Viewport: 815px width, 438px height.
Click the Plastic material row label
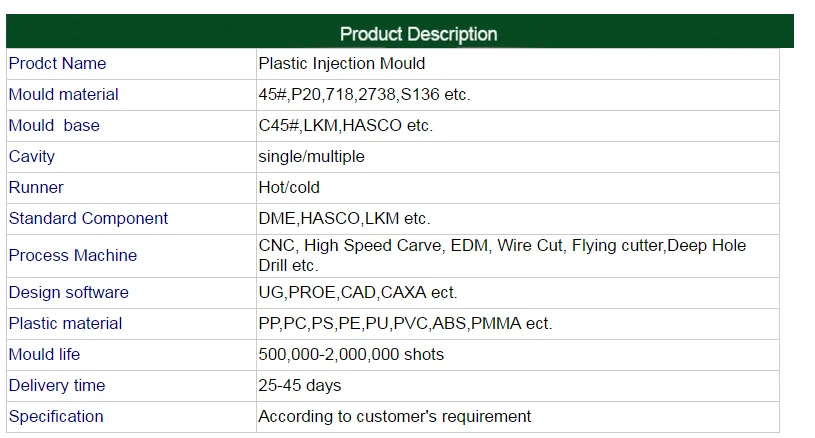tap(65, 324)
